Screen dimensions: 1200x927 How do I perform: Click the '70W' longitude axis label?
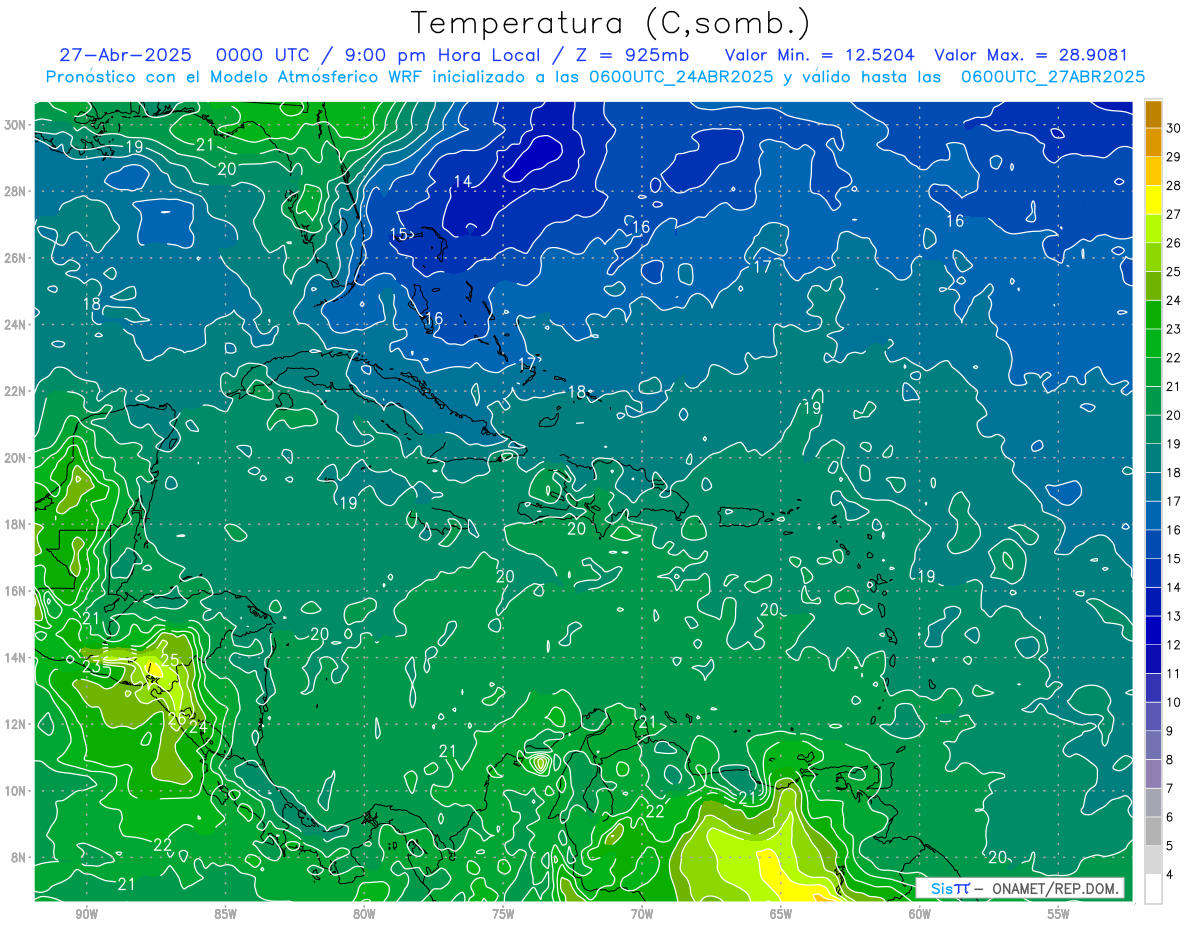point(642,914)
